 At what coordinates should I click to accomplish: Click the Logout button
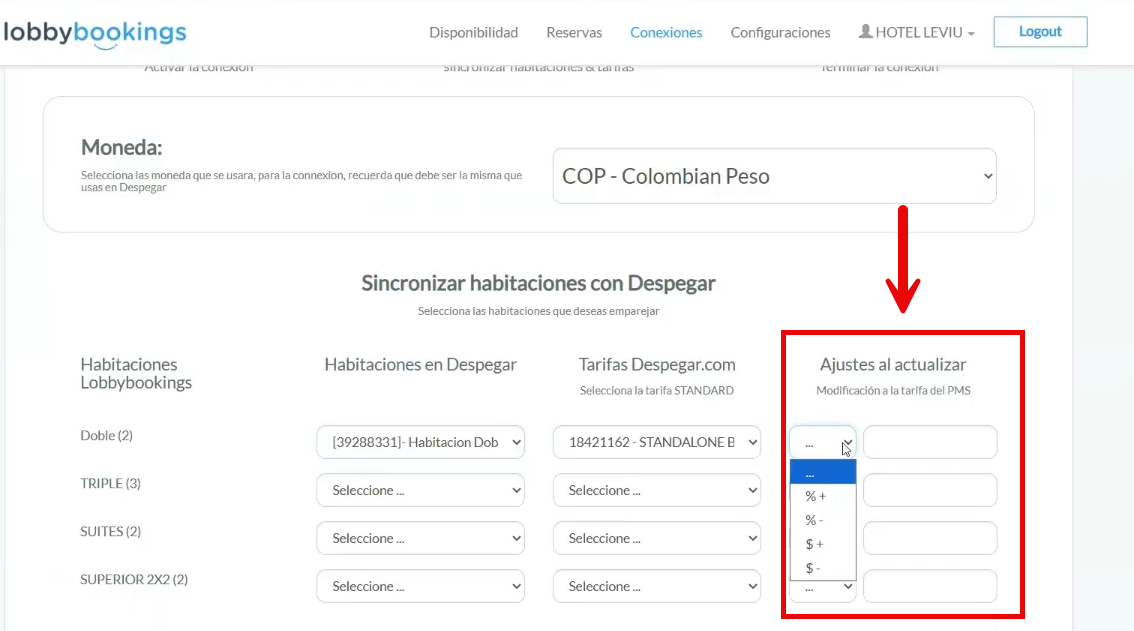[x=1040, y=32]
